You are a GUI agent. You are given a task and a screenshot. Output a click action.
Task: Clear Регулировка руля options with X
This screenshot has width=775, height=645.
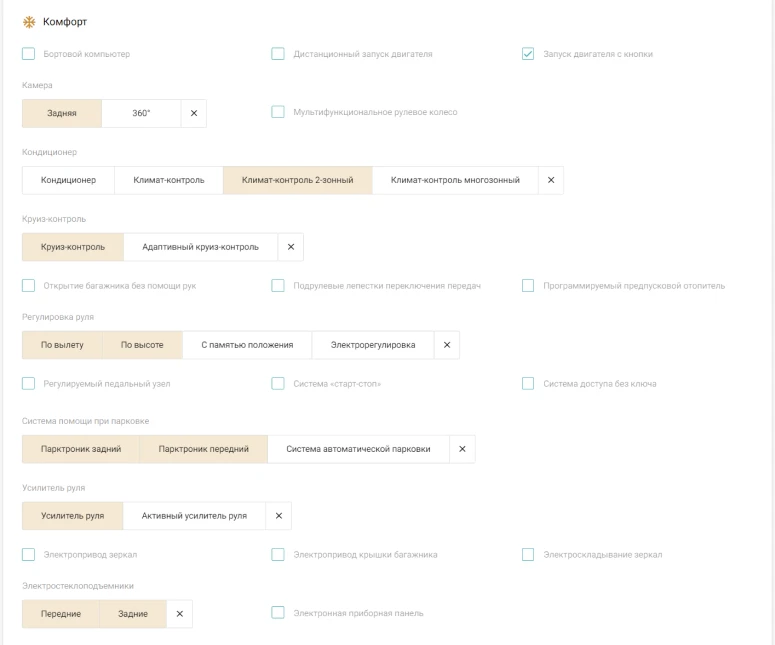(447, 345)
